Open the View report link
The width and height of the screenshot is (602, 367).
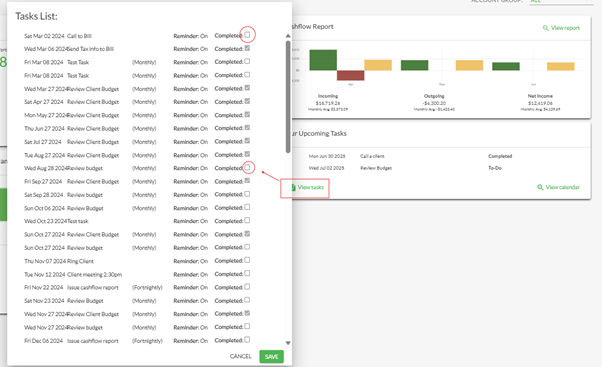pos(565,28)
